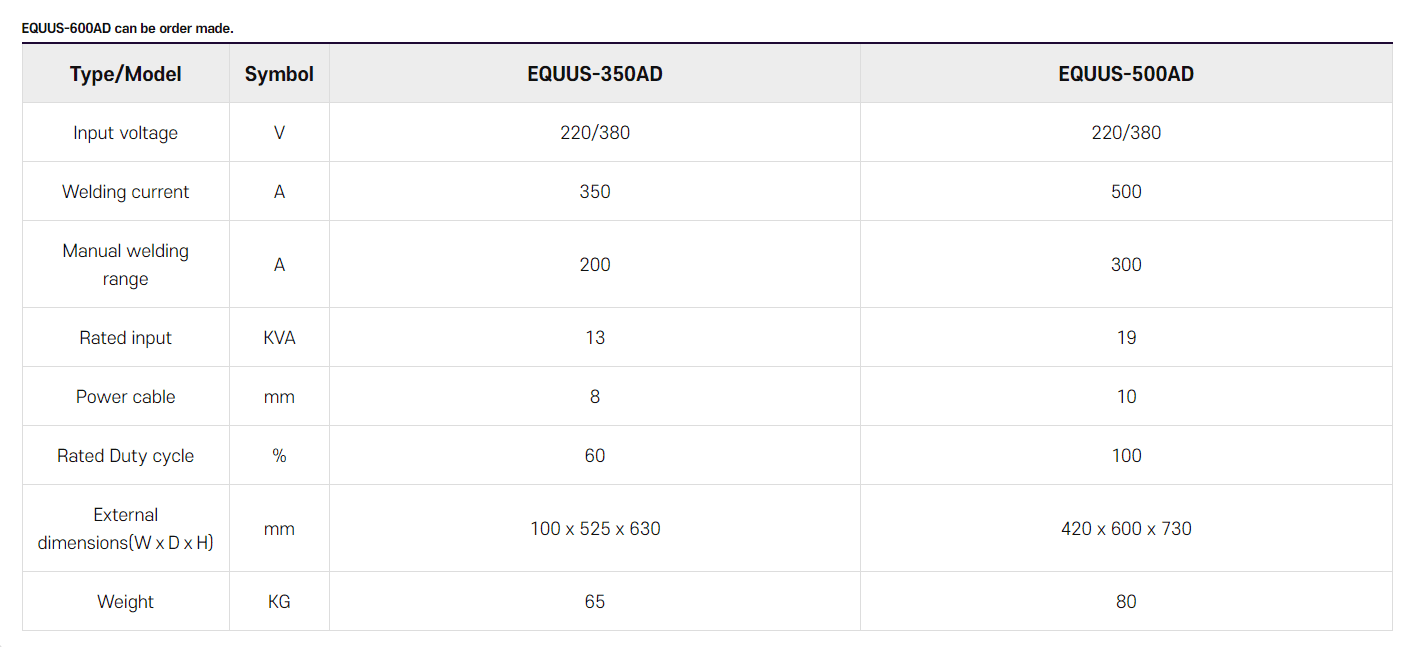Select the Symbol header cell

pos(279,74)
